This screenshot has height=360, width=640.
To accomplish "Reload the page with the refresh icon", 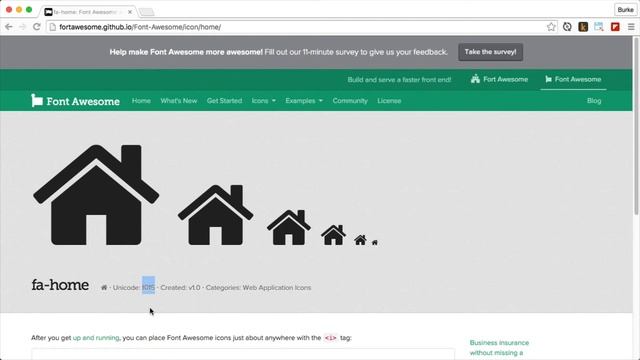I will (36, 27).
